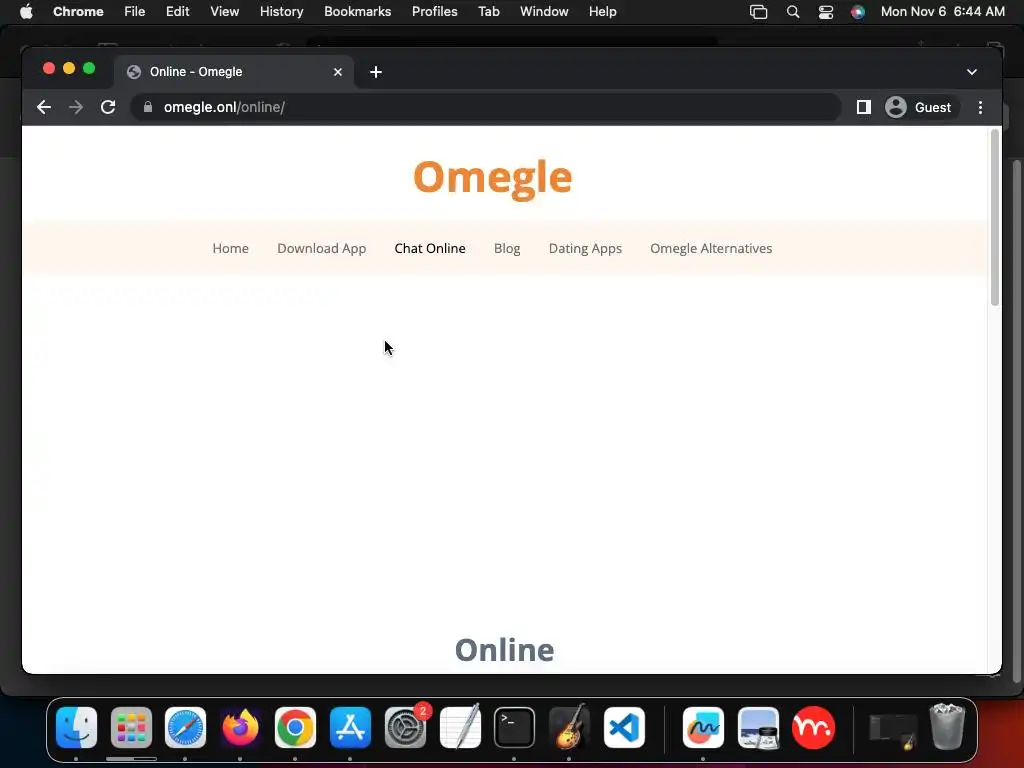Image resolution: width=1024 pixels, height=768 pixels.
Task: Click the lock icon in address bar
Action: click(148, 107)
